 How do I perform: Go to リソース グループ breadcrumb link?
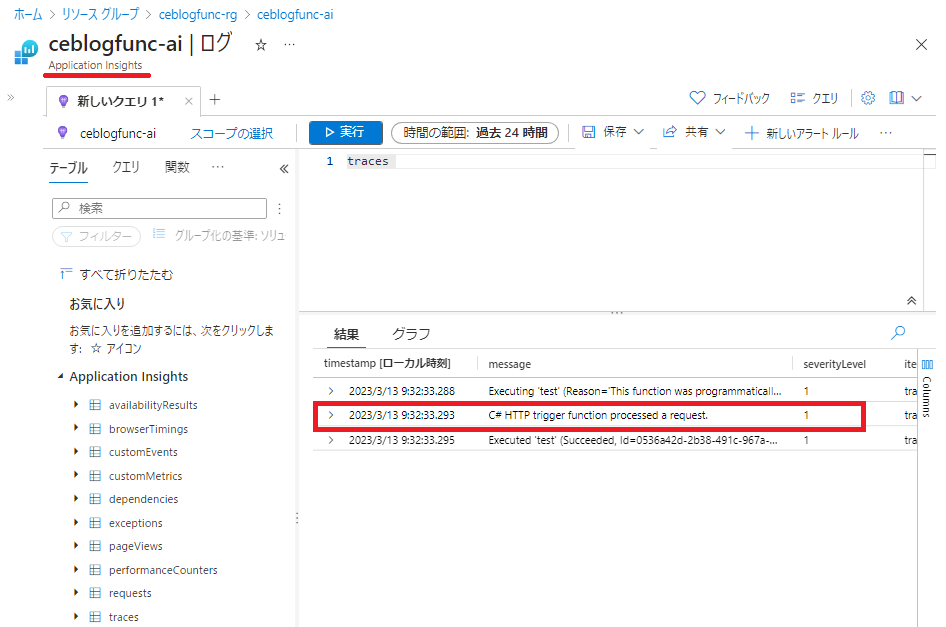coord(100,14)
